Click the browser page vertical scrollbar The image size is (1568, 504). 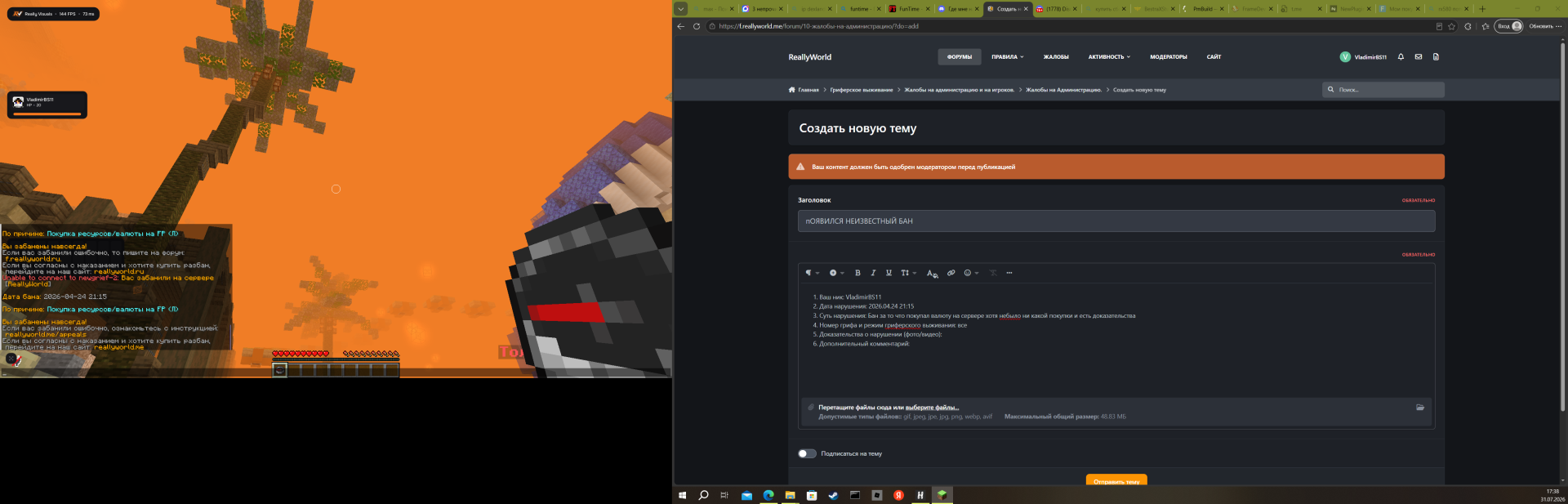pos(1563,227)
